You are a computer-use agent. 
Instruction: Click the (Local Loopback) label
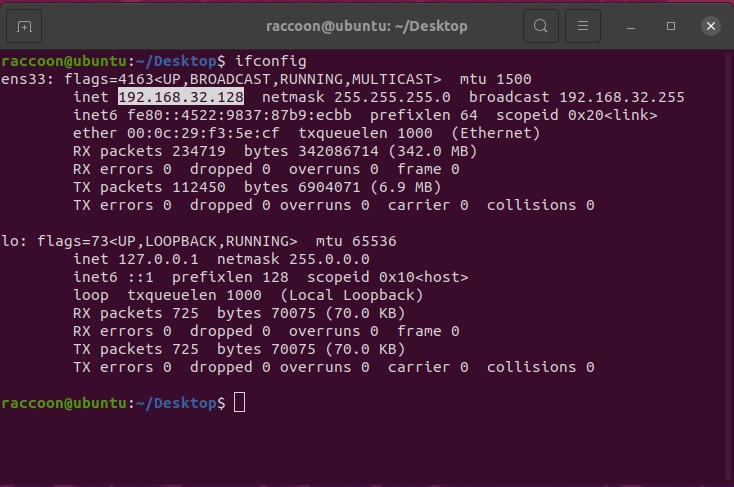coord(352,295)
